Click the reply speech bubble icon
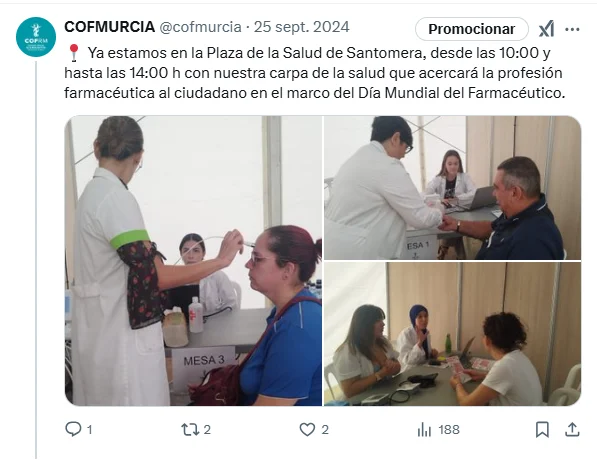Viewport: 597px width, 460px height. tap(73, 429)
